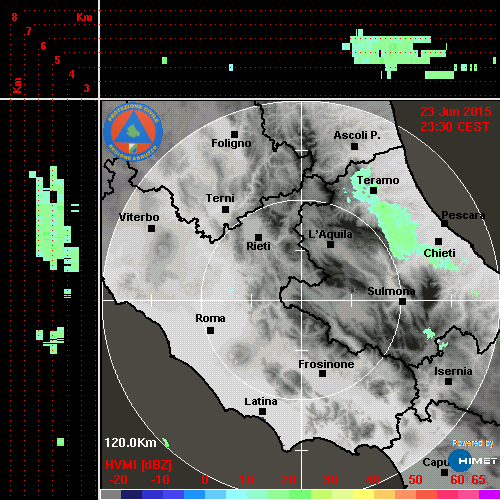The height and width of the screenshot is (500, 500).
Task: Click the Protezione Civile Abruzzo logo
Action: pyautogui.click(x=133, y=132)
